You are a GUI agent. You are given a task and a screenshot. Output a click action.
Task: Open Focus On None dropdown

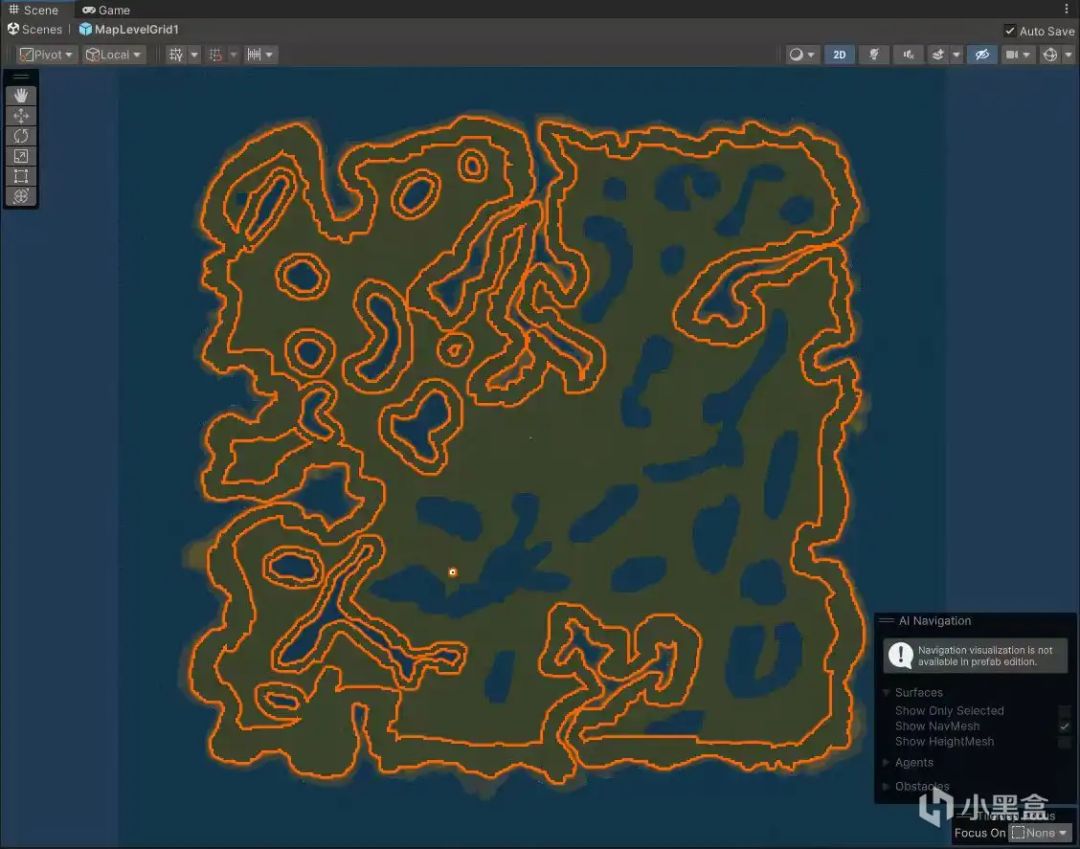(1039, 832)
